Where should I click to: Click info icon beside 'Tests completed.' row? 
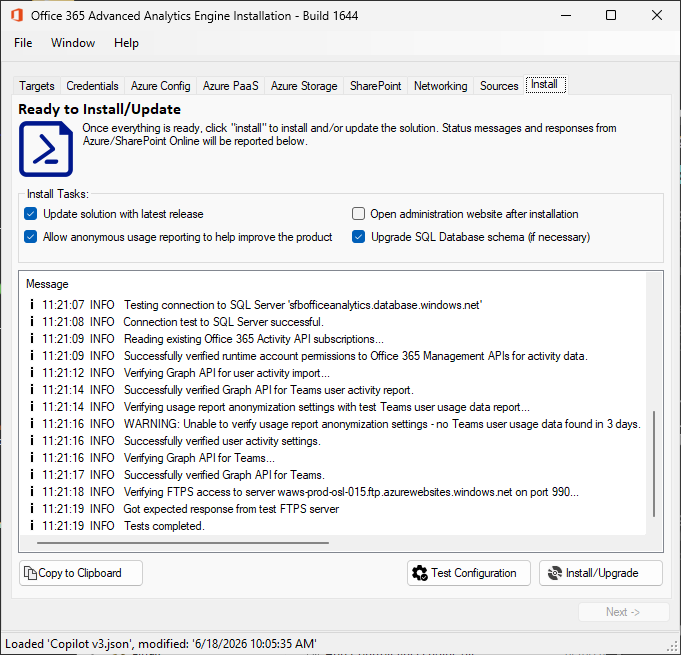(x=32, y=526)
